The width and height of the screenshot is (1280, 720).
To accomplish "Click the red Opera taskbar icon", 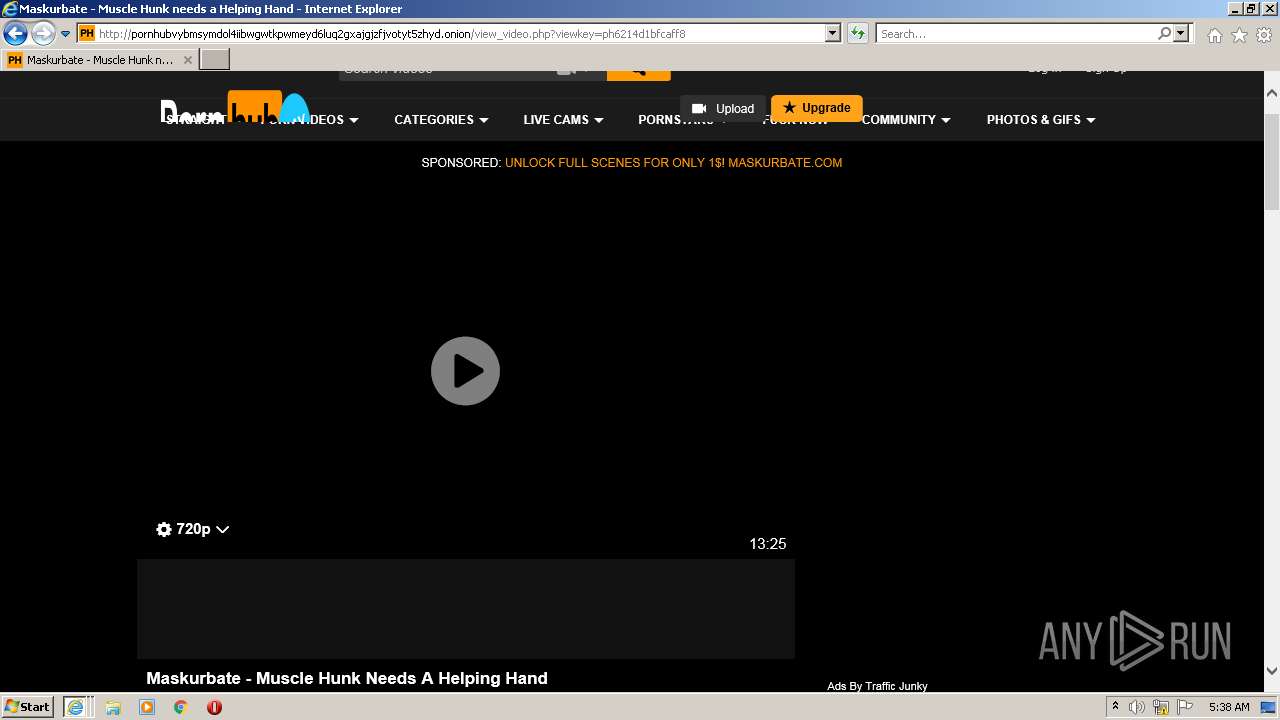I will tap(214, 707).
